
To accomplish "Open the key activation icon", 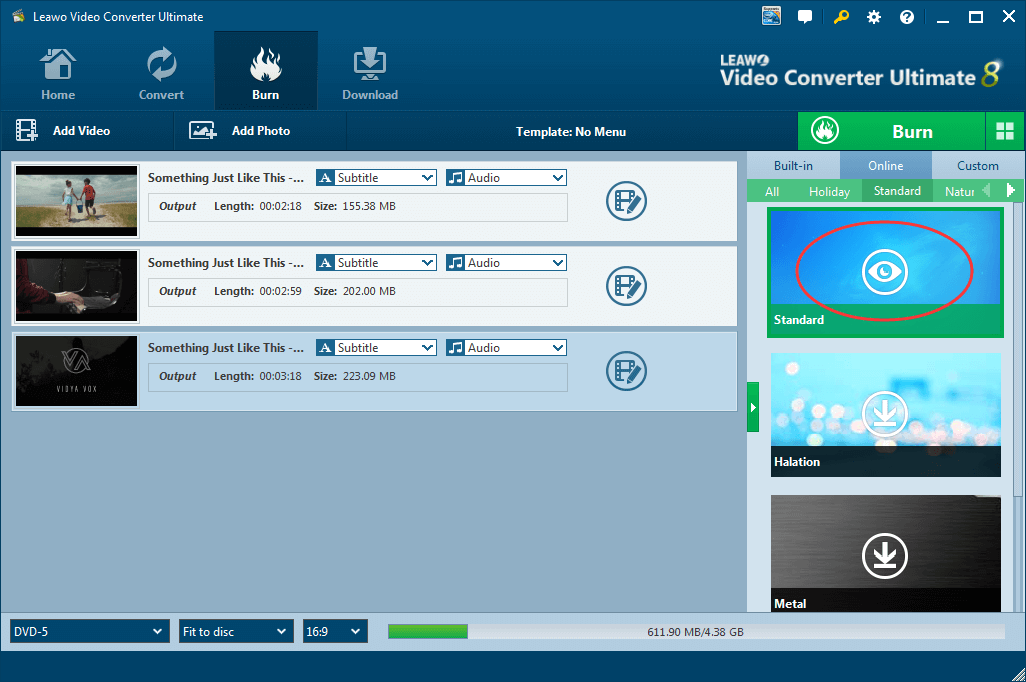I will coord(841,17).
